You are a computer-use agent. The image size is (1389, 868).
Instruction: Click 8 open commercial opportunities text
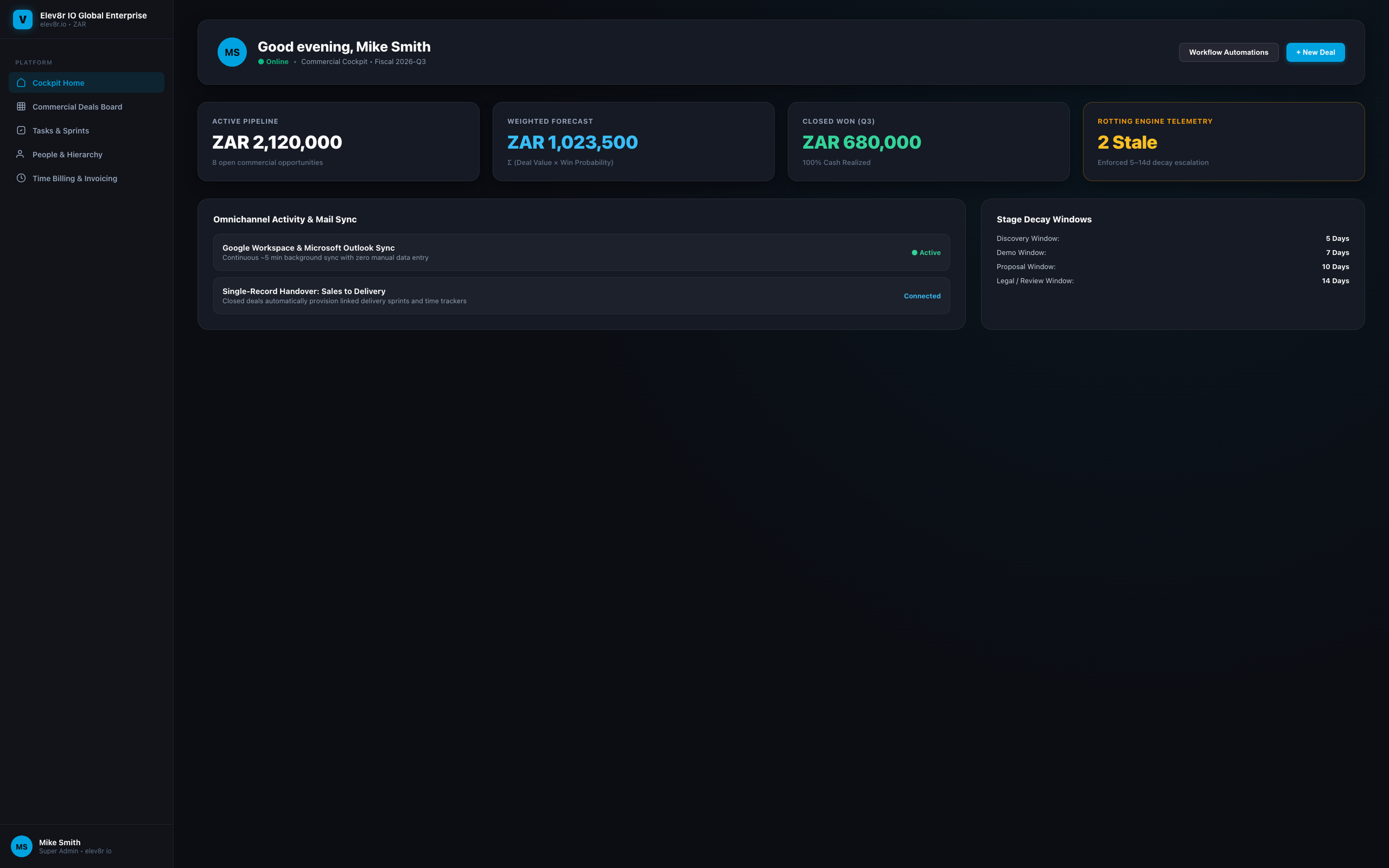268,163
